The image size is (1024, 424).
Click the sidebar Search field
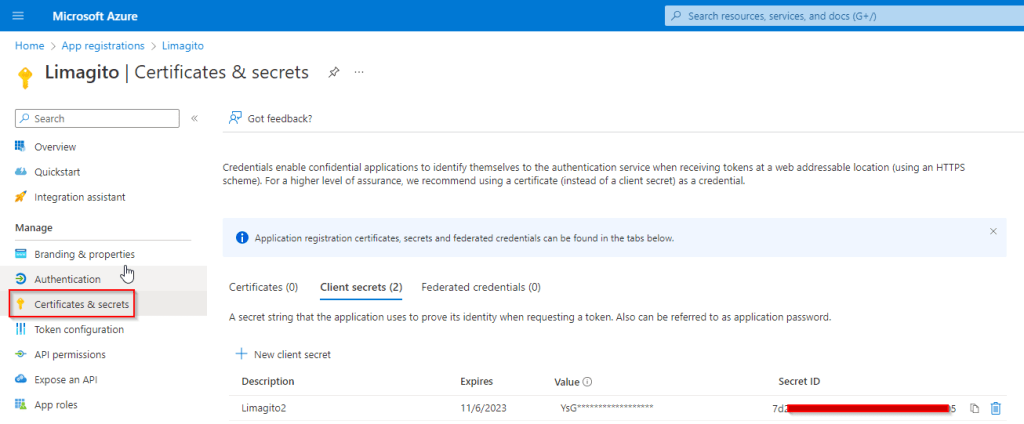click(98, 118)
